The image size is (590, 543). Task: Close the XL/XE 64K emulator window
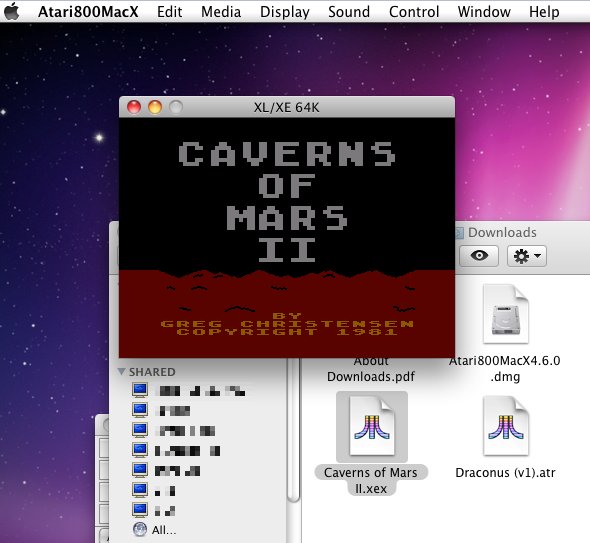click(x=134, y=107)
